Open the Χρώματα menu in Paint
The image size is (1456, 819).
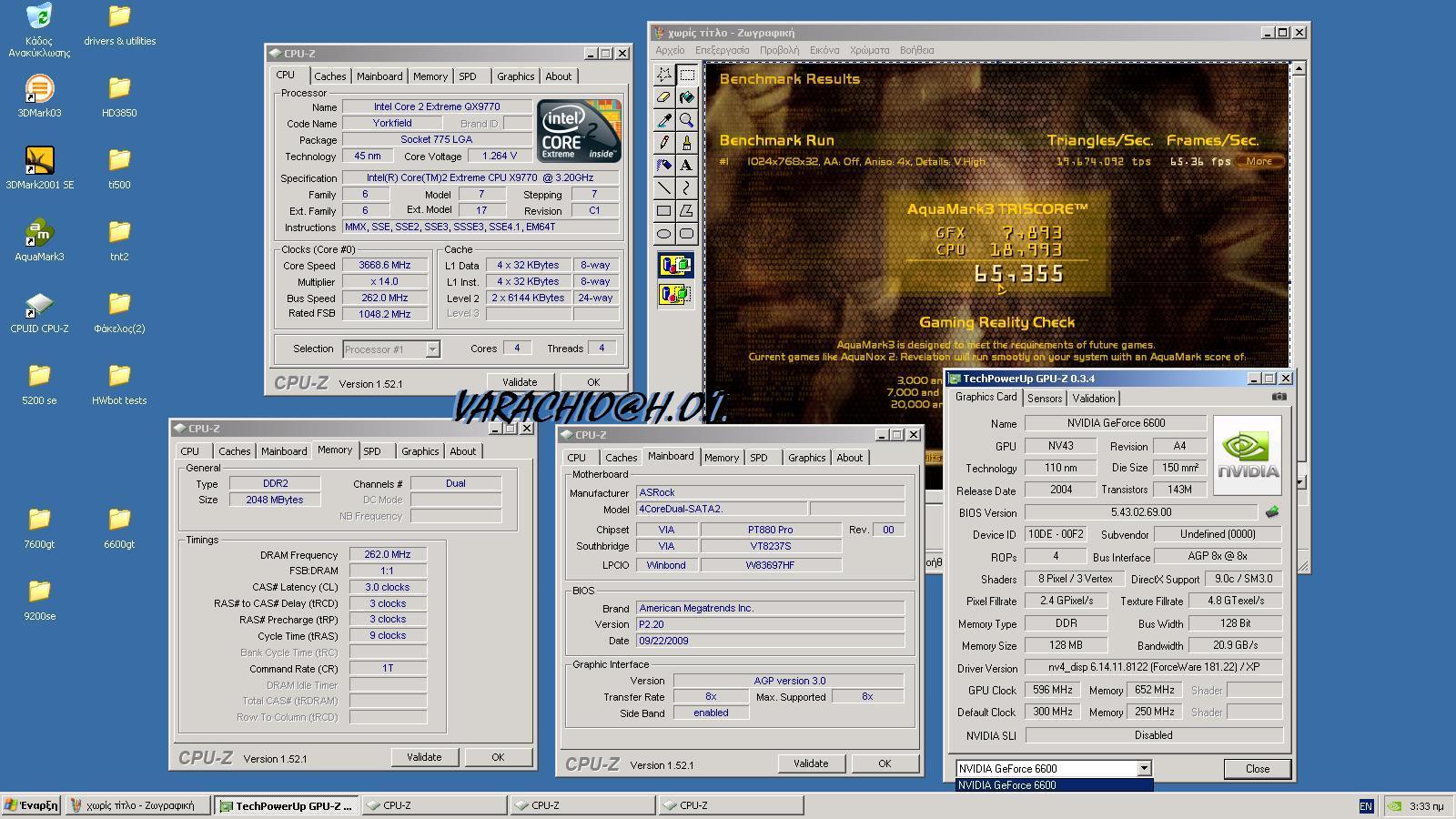[x=869, y=50]
